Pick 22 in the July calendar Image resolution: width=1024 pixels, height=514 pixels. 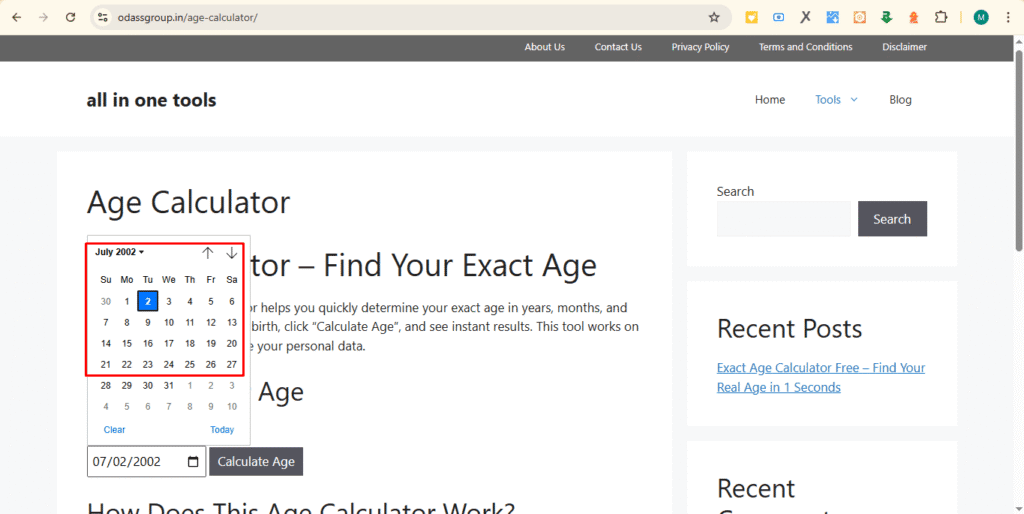pyautogui.click(x=127, y=364)
